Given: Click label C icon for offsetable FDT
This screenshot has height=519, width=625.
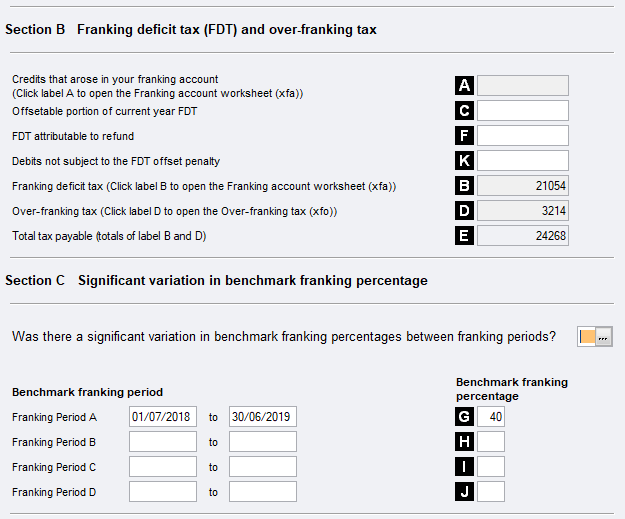Looking at the screenshot, I should point(464,111).
